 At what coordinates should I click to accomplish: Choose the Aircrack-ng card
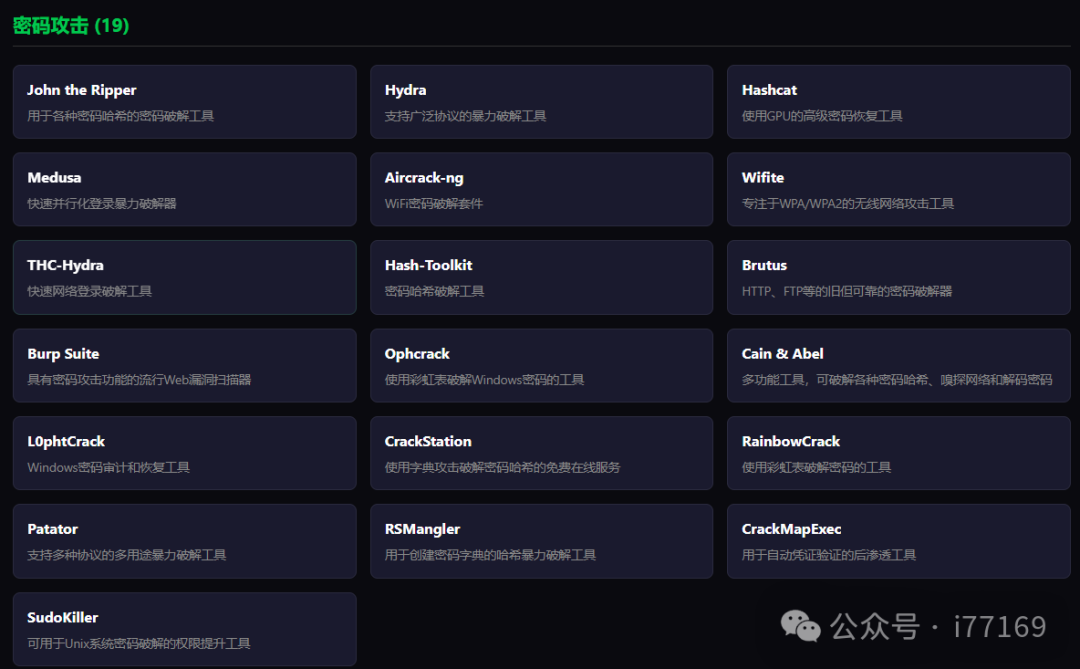(x=541, y=189)
